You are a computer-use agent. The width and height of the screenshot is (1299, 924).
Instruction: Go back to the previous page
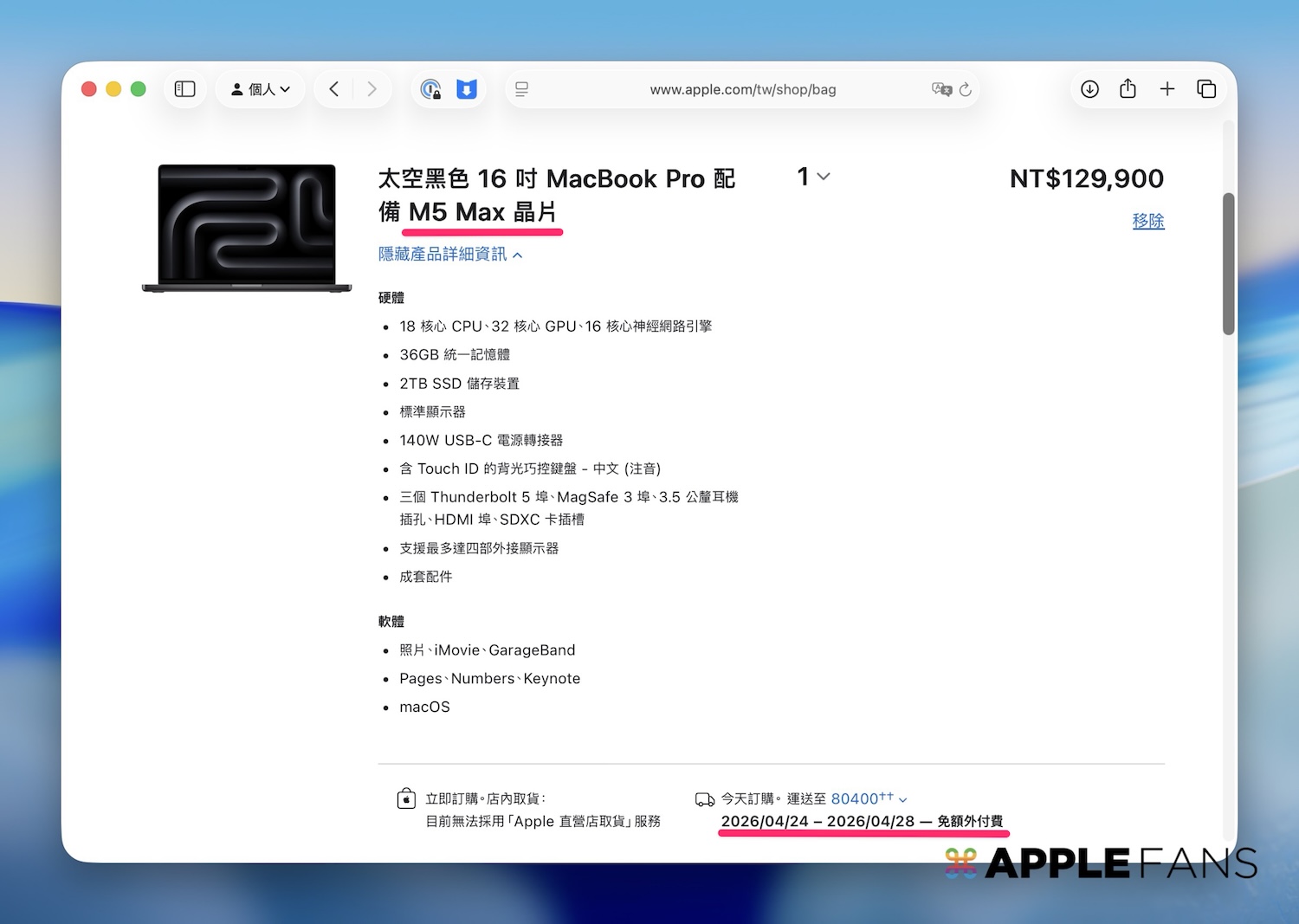click(334, 89)
